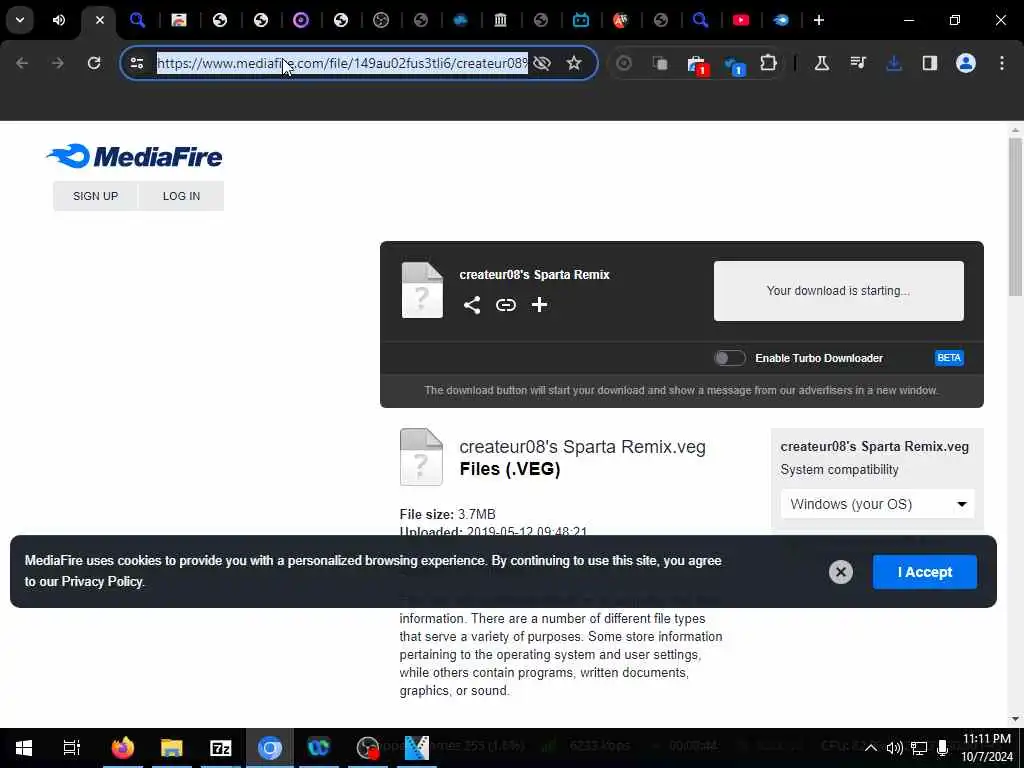This screenshot has width=1024, height=768.
Task: Switch to the bilibili TV icon tab
Action: (581, 20)
